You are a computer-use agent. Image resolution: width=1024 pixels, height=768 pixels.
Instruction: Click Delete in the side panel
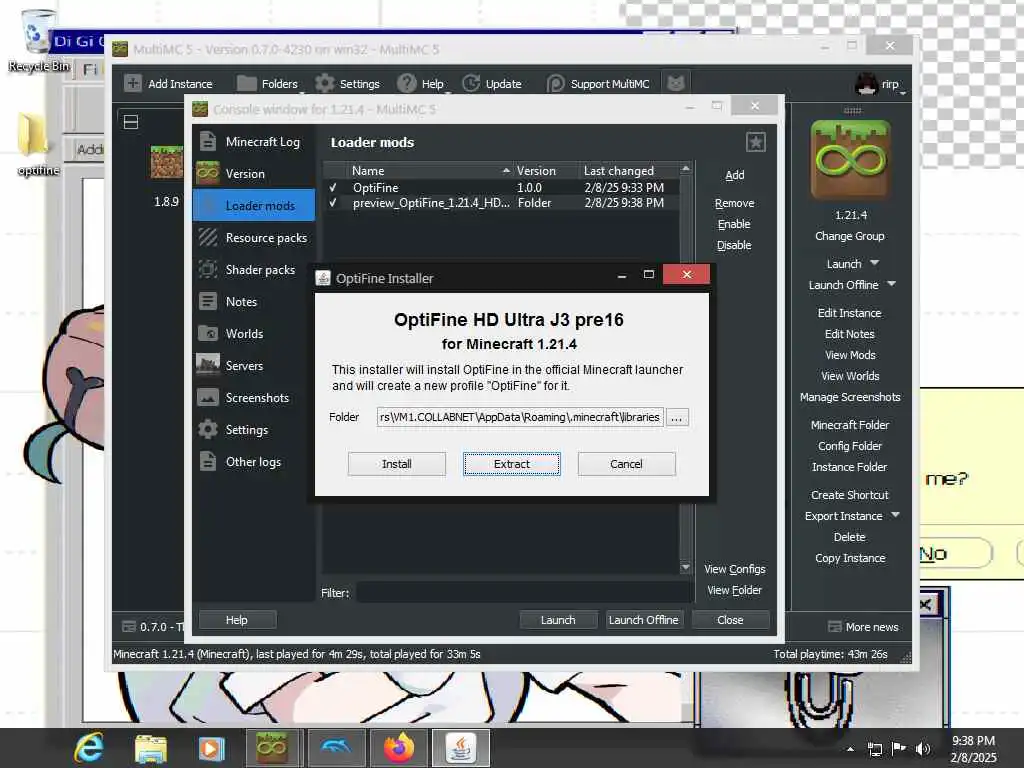click(849, 537)
